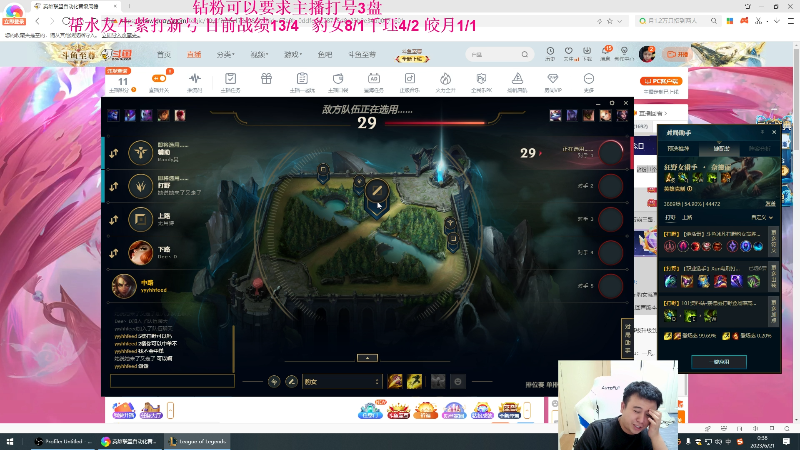Click the rune page edit pencil button

click(x=291, y=382)
